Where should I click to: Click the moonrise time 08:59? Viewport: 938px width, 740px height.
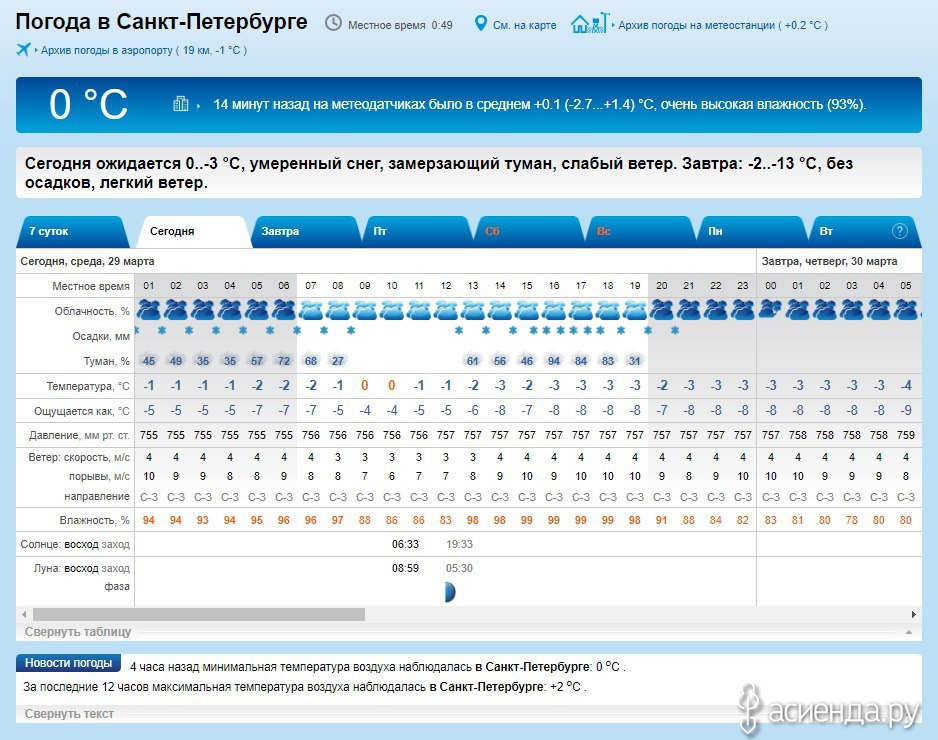coord(405,568)
